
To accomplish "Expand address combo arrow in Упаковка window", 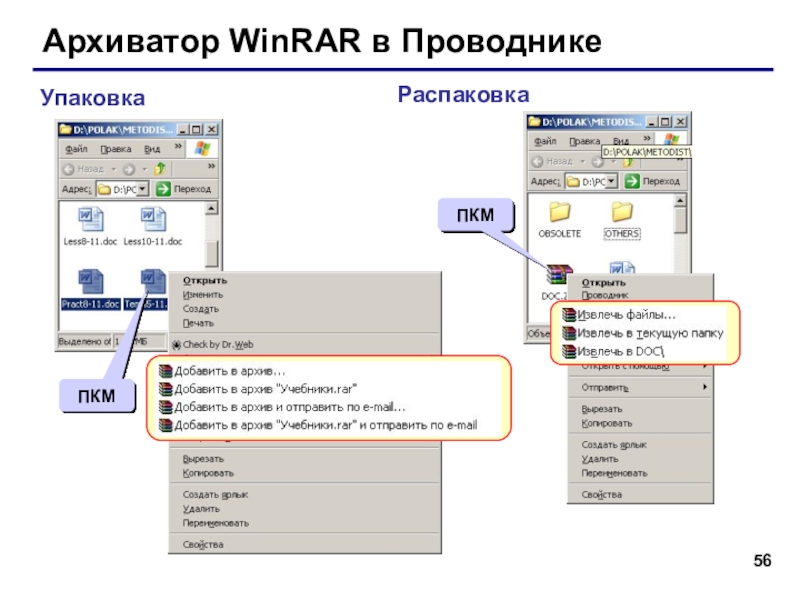I will [x=143, y=189].
